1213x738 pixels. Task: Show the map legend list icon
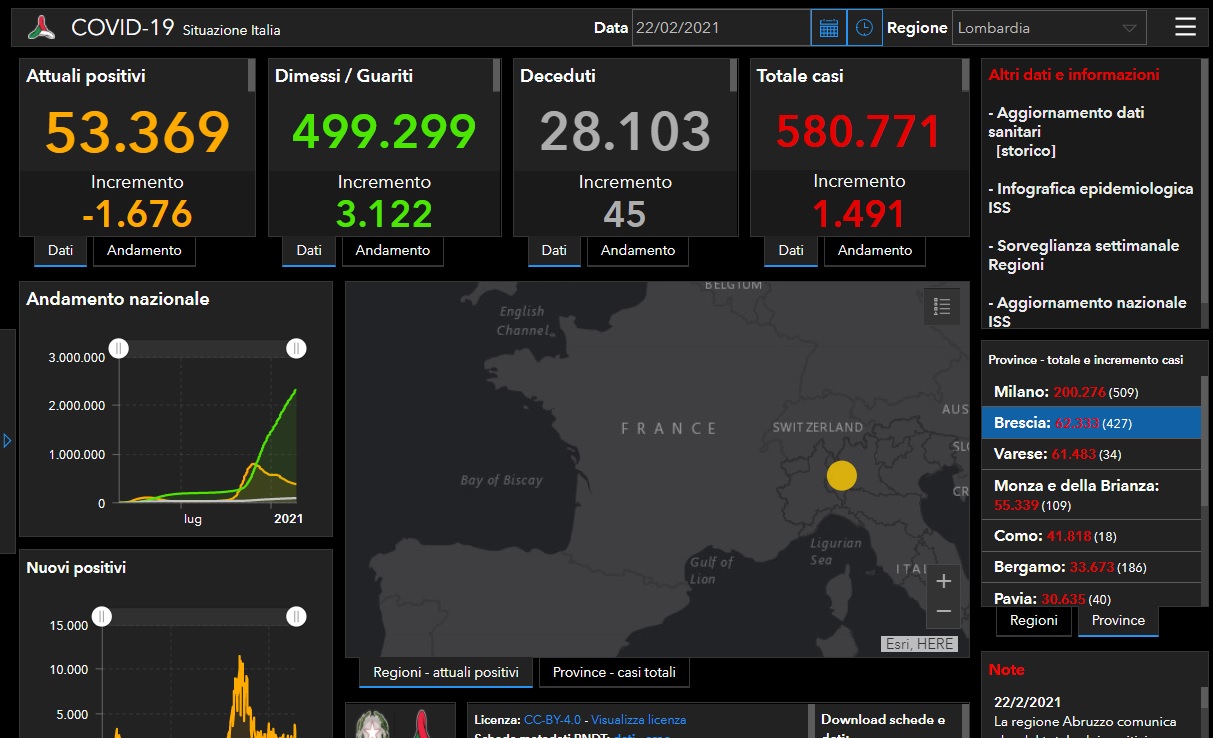coord(941,307)
